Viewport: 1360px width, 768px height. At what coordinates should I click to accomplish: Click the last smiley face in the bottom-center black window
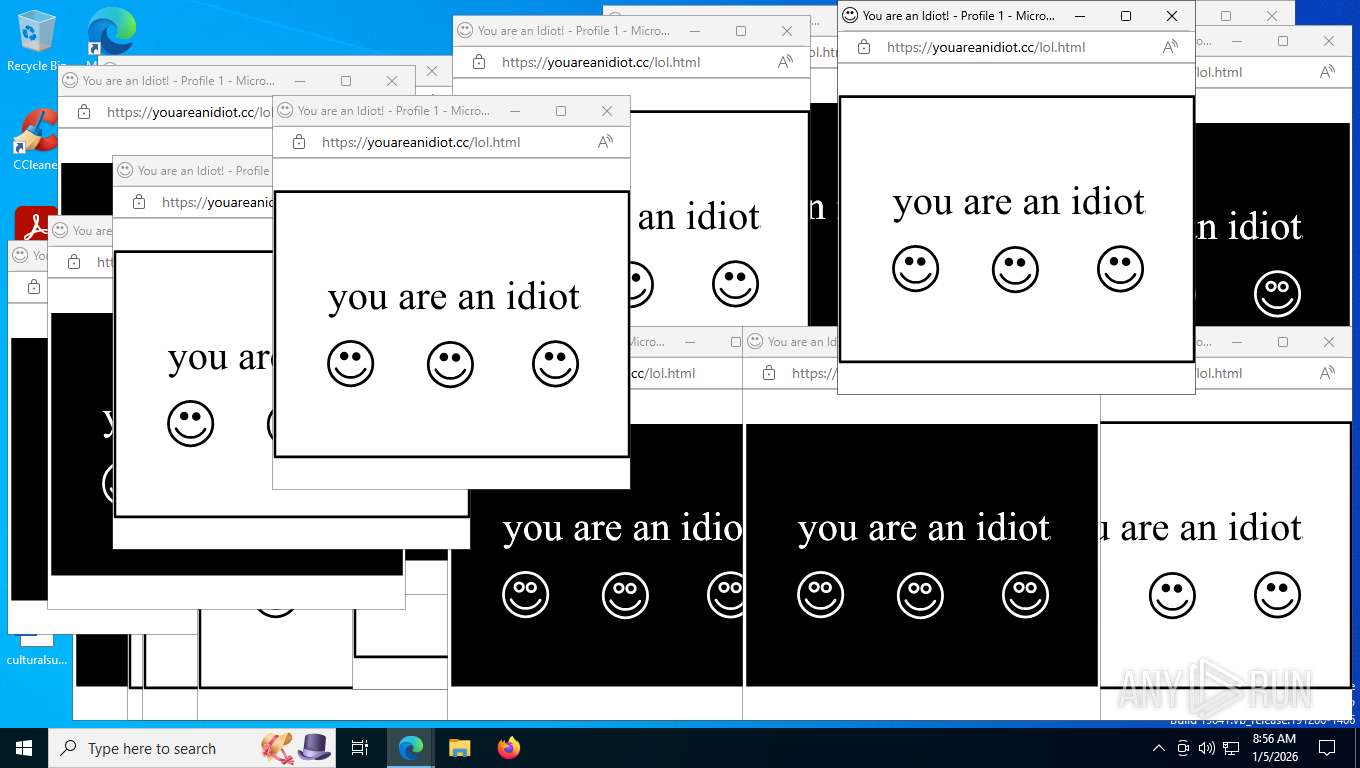click(x=1025, y=595)
